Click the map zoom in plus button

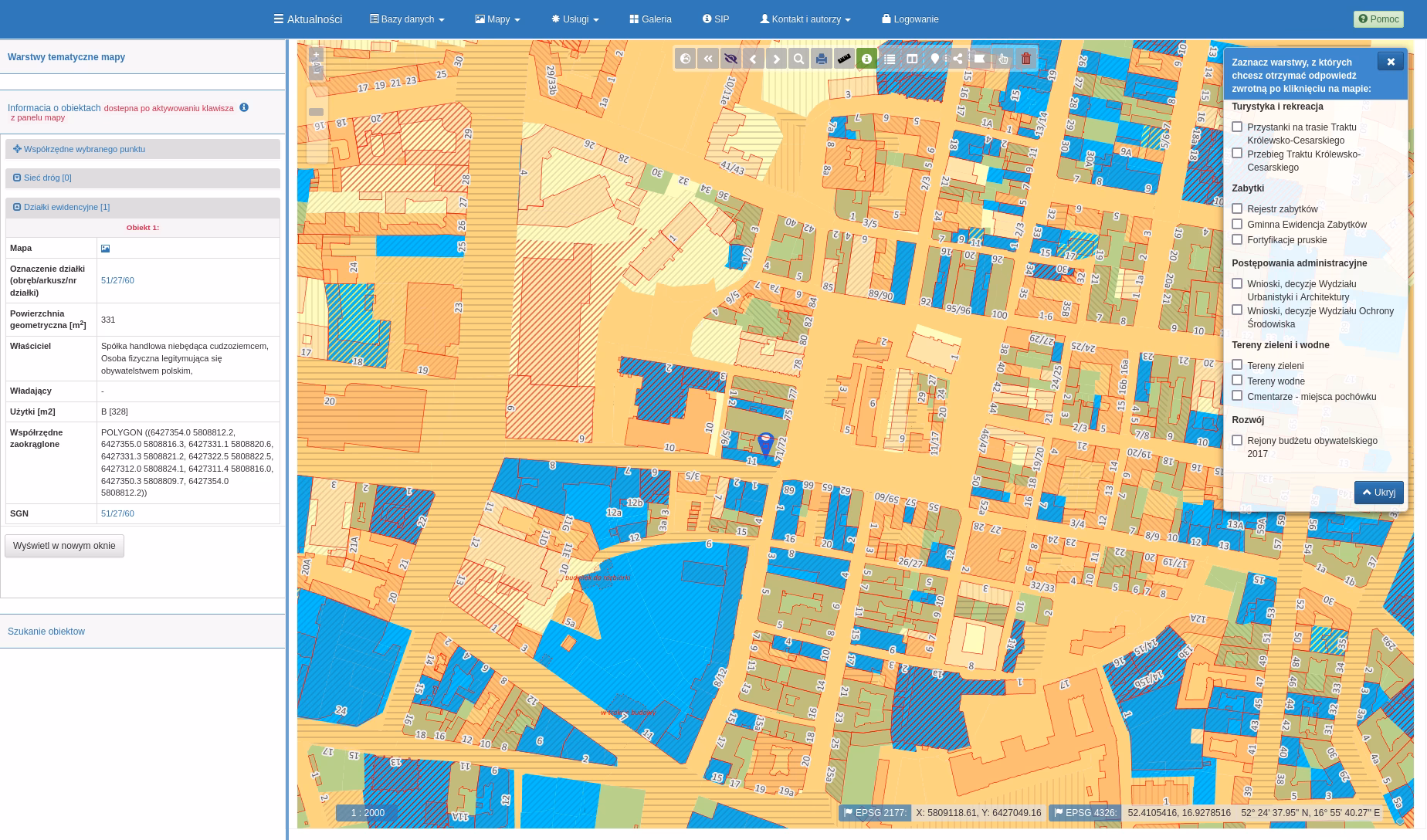(x=316, y=55)
